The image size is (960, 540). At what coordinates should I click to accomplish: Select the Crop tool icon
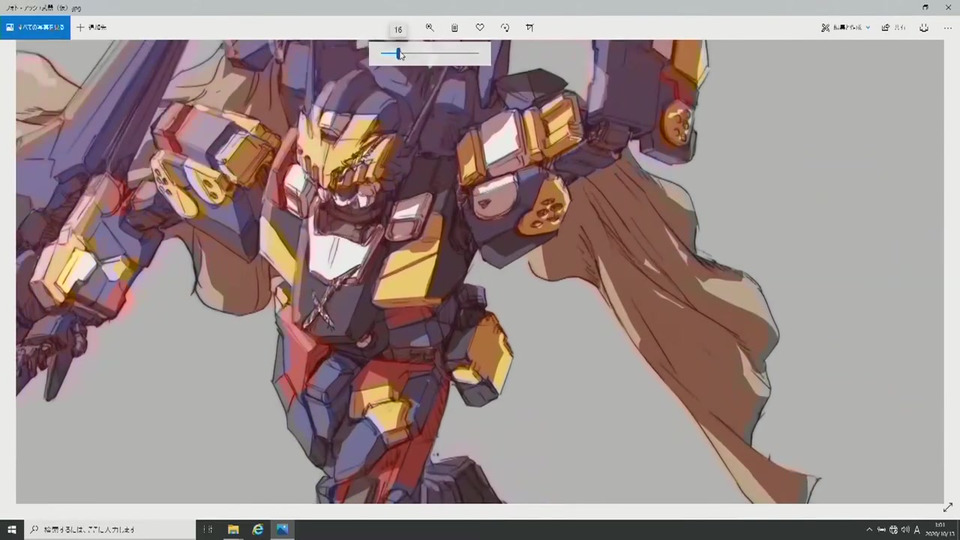(x=530, y=28)
